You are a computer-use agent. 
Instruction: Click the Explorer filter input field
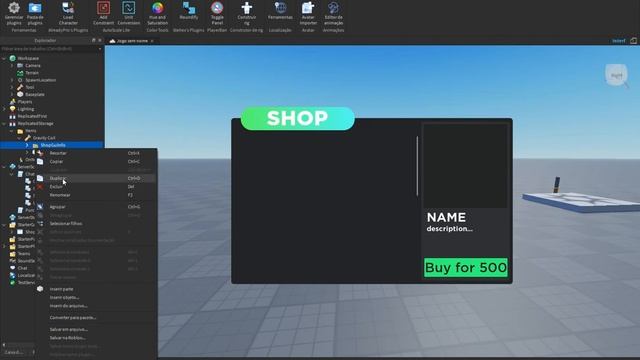tap(49, 49)
